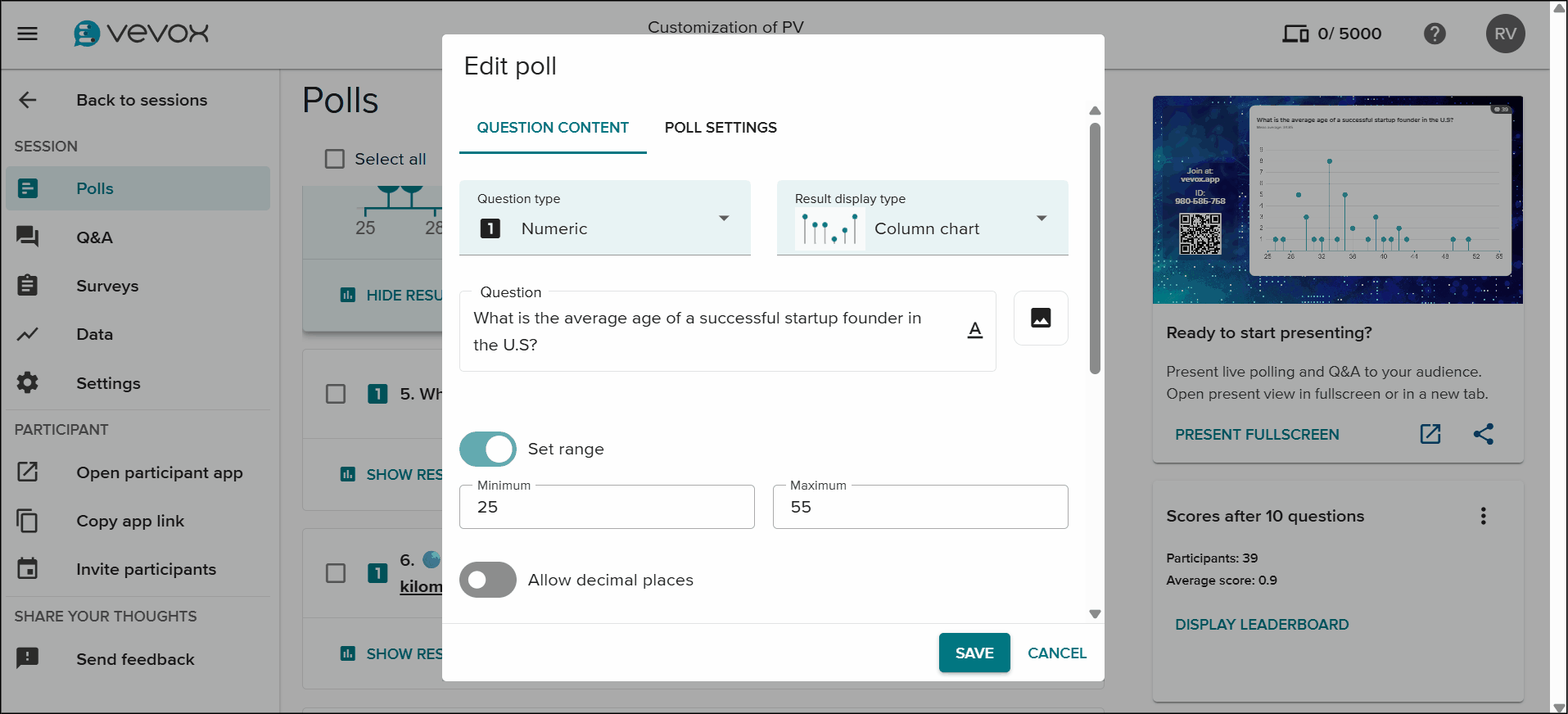The height and width of the screenshot is (714, 1568).
Task: Open the Result display type dropdown
Action: pos(1042,218)
